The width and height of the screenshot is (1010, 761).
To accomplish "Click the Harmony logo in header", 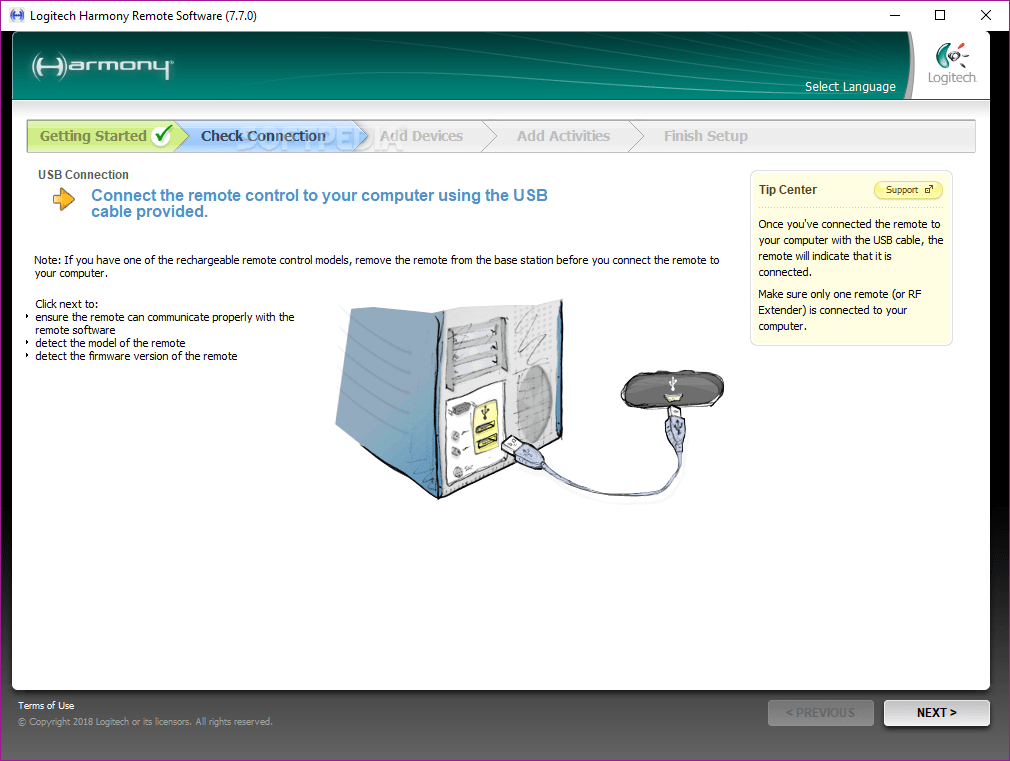I will (102, 65).
